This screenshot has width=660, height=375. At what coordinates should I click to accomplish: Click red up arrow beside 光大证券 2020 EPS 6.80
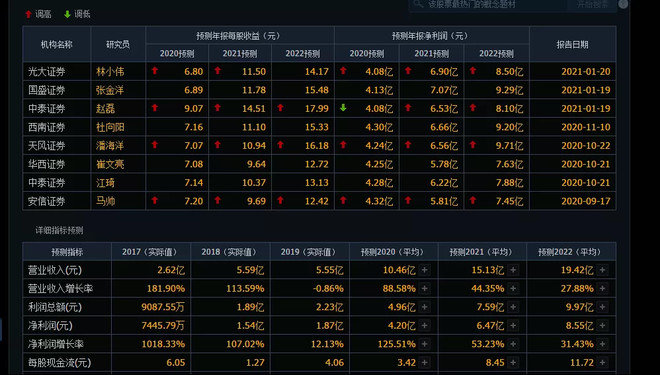point(155,71)
